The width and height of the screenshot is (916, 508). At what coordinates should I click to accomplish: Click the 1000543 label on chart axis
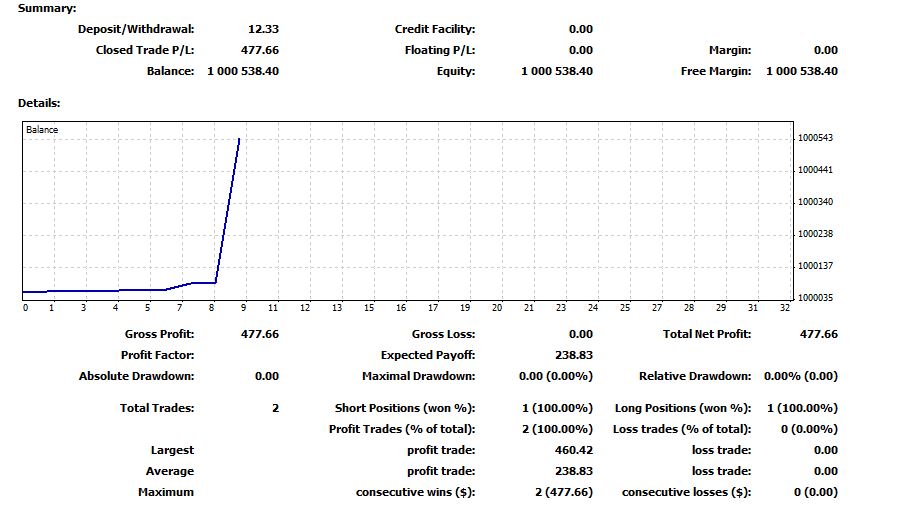point(816,138)
